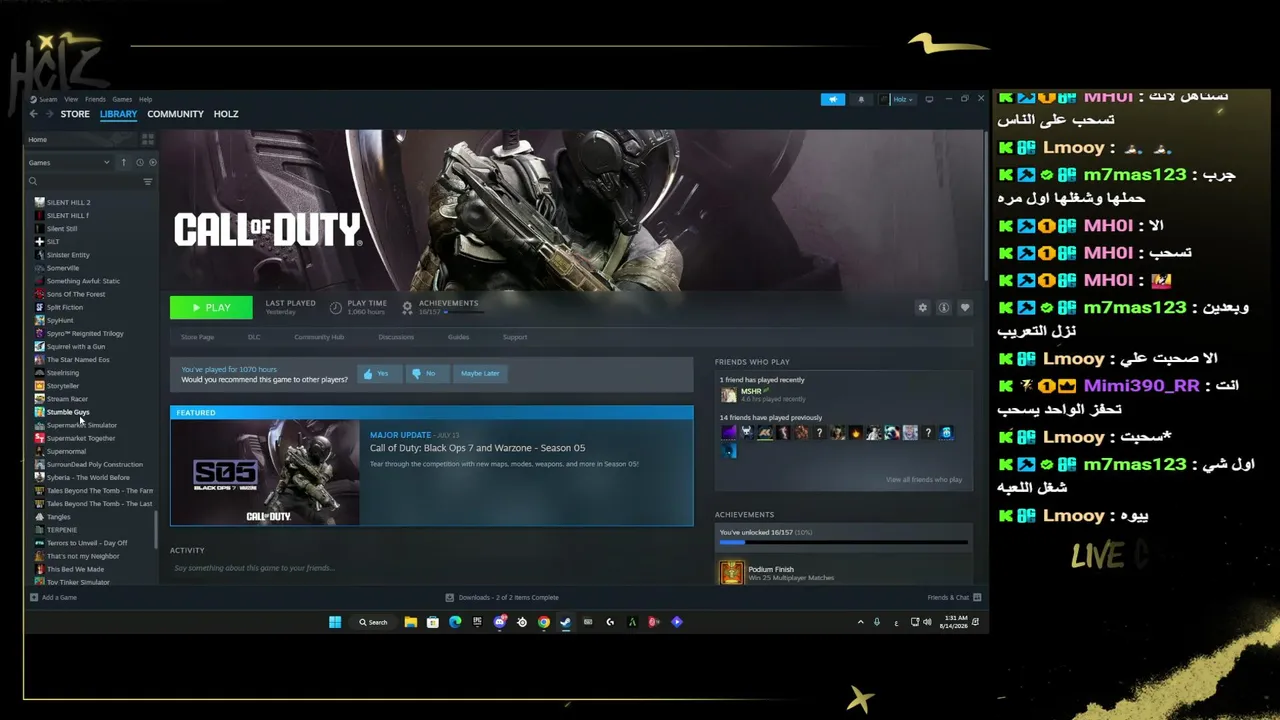Click View all friends who play
The image size is (1280, 720).
pyautogui.click(x=924, y=480)
